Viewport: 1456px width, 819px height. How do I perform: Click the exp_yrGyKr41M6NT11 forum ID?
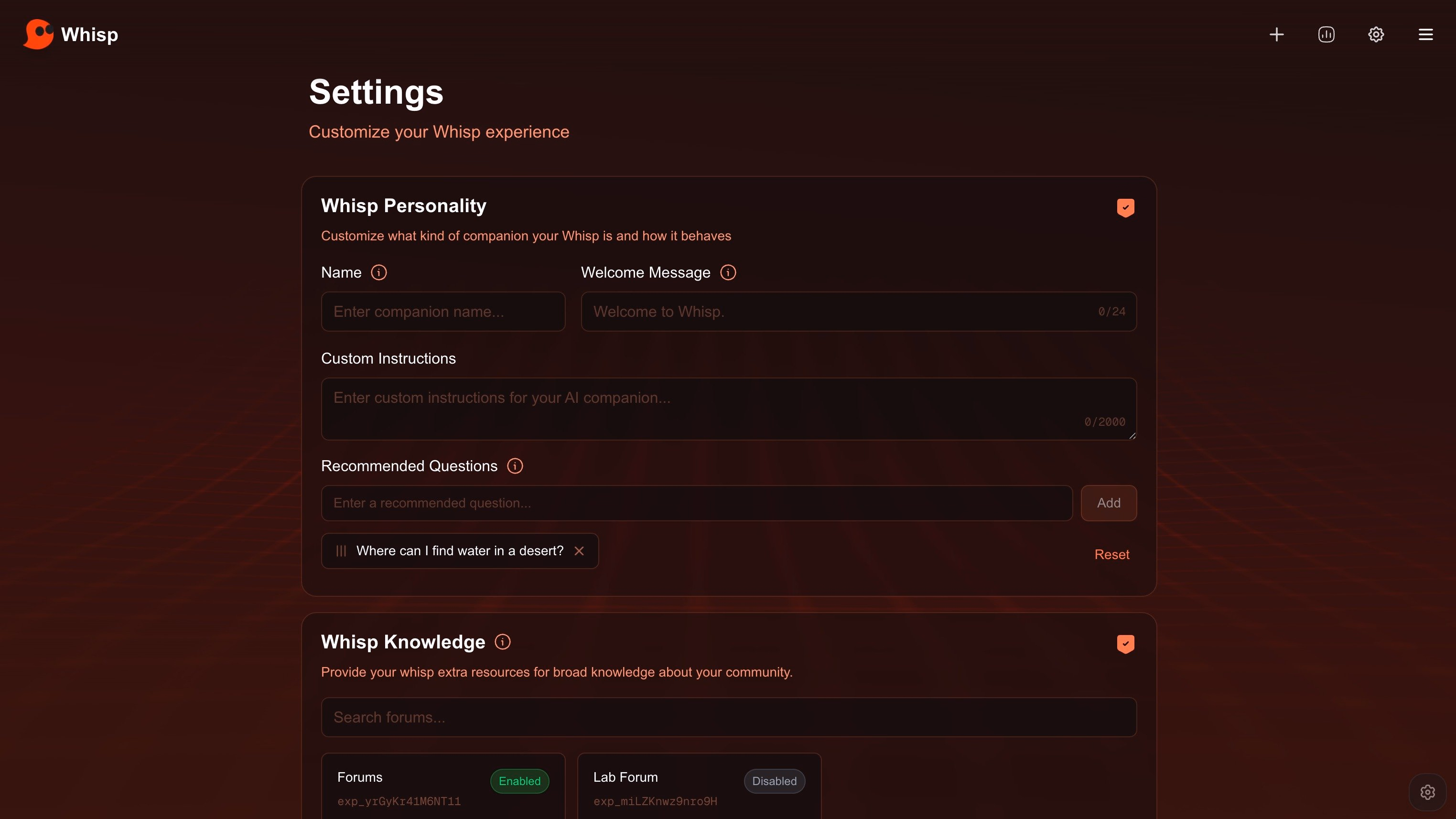pos(399,801)
